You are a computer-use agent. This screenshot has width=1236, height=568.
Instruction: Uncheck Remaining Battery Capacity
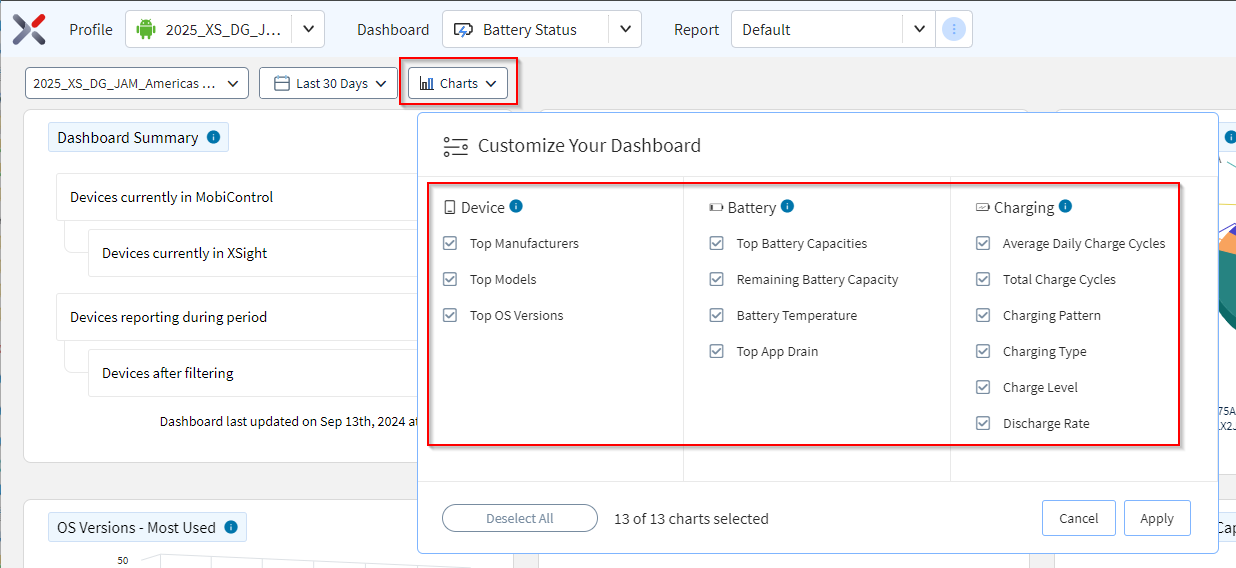[x=716, y=279]
